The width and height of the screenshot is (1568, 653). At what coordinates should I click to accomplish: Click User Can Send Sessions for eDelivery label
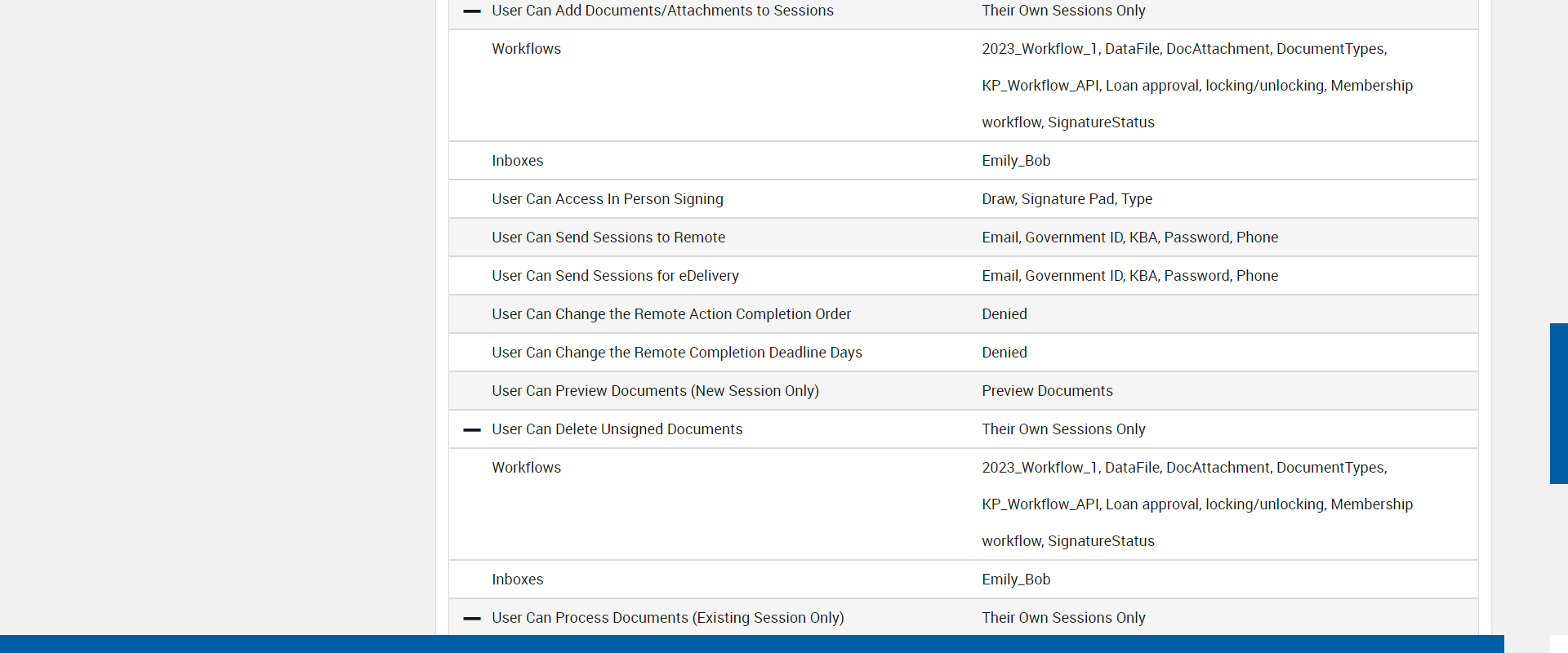[615, 276]
